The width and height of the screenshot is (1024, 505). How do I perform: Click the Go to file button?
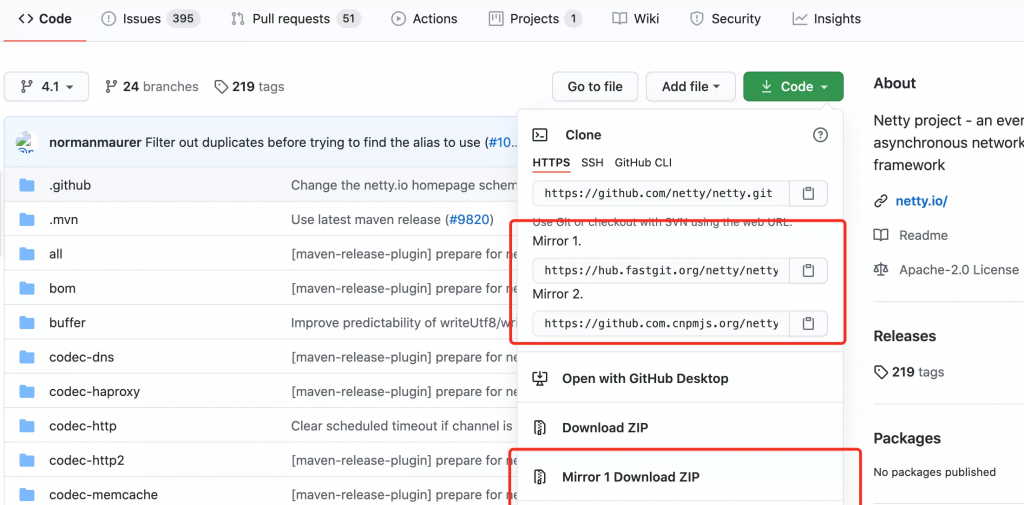[594, 86]
